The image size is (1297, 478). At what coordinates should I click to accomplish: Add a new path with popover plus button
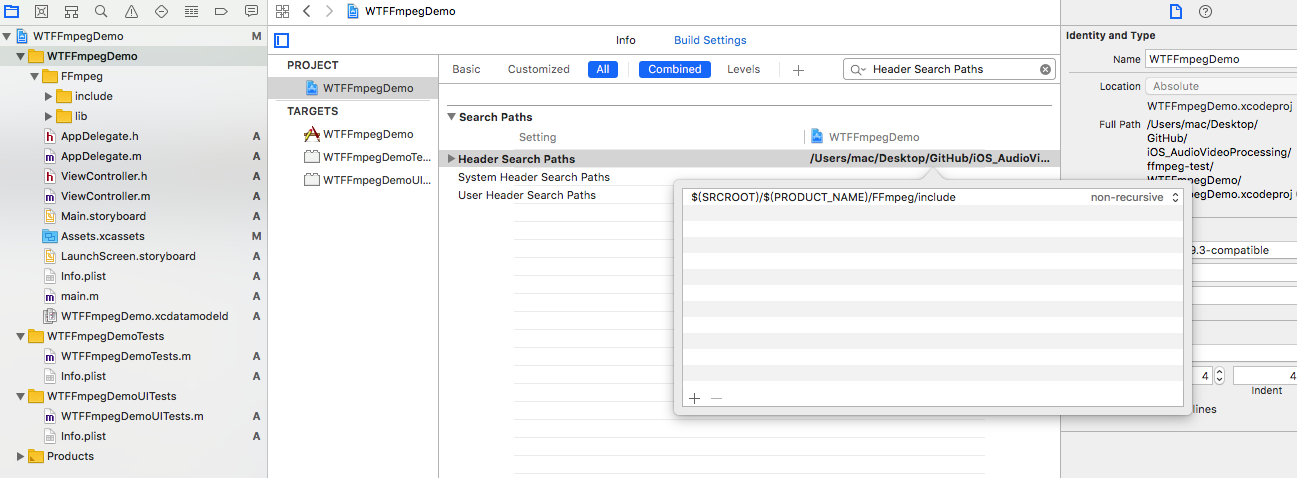tap(694, 398)
